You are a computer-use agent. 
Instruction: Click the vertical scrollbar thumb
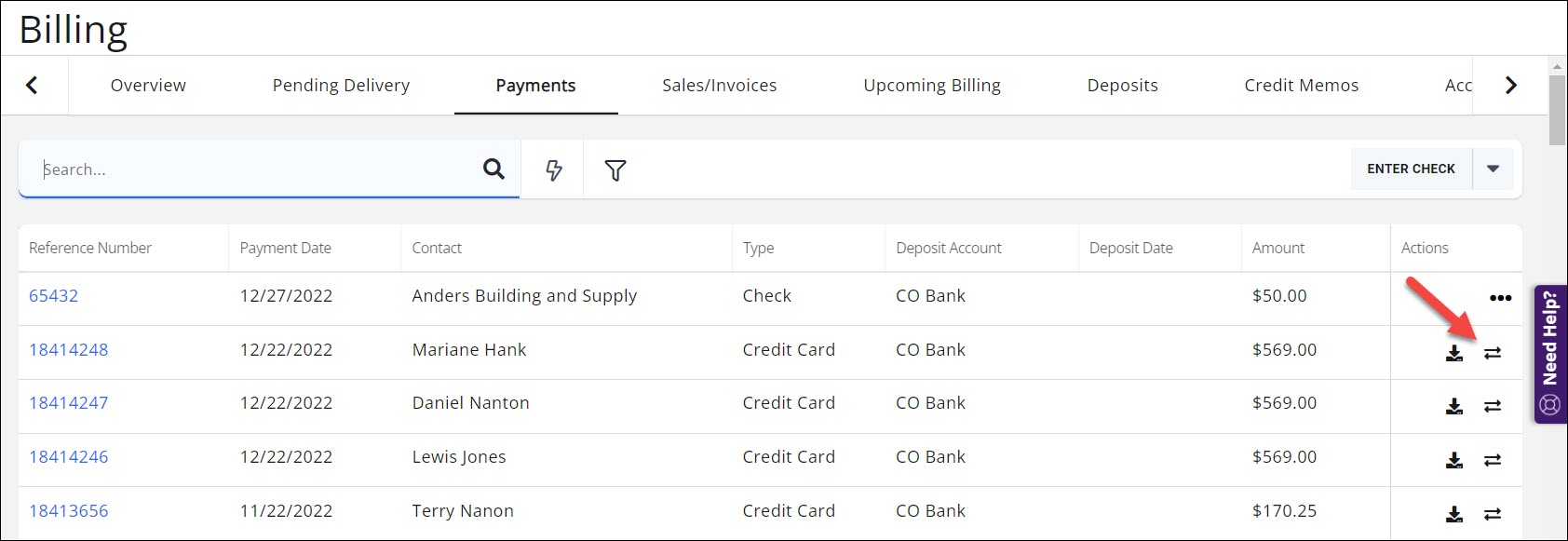pyautogui.click(x=1557, y=110)
